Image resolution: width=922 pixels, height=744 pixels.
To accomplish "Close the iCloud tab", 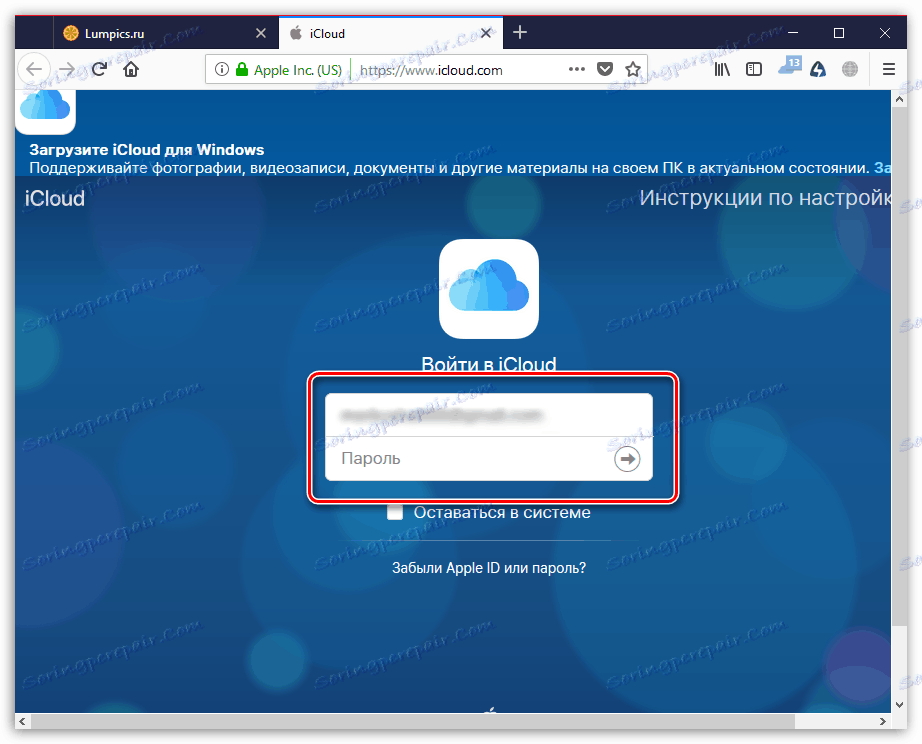I will 486,34.
